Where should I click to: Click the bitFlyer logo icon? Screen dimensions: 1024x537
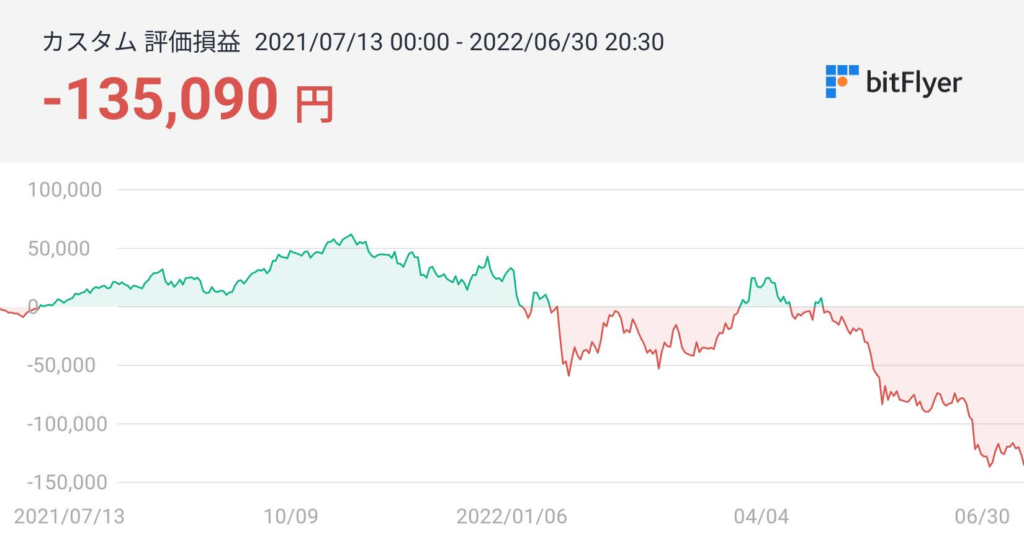[x=842, y=81]
